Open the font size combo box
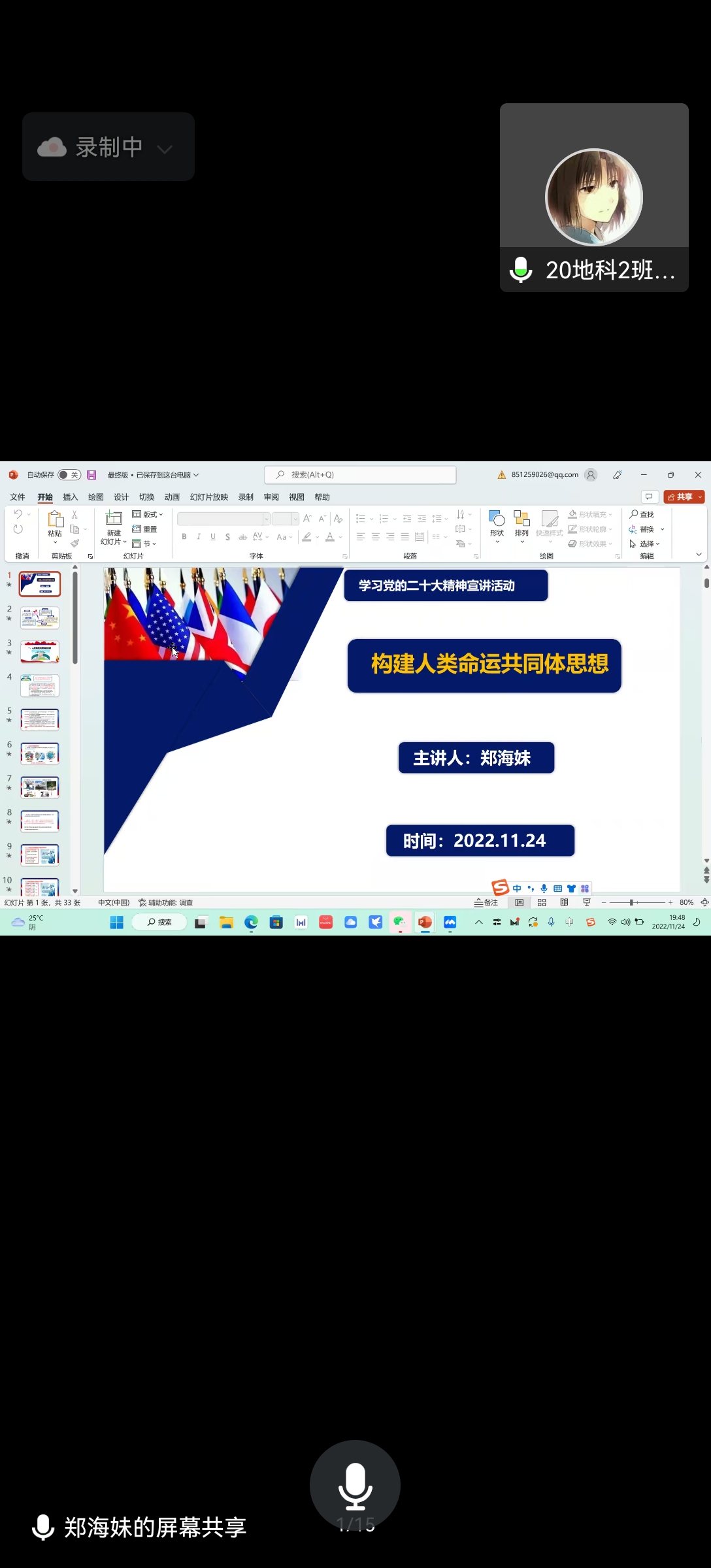The width and height of the screenshot is (711, 1568). [x=286, y=519]
